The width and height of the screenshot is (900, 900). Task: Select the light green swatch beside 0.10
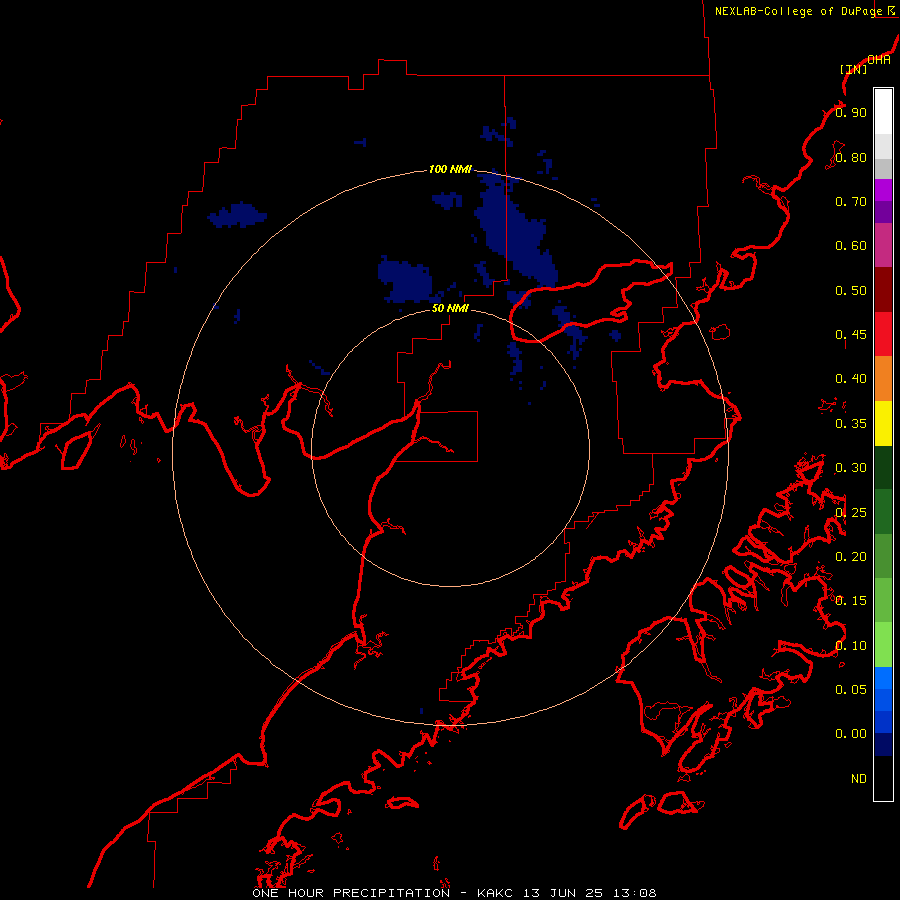[883, 645]
